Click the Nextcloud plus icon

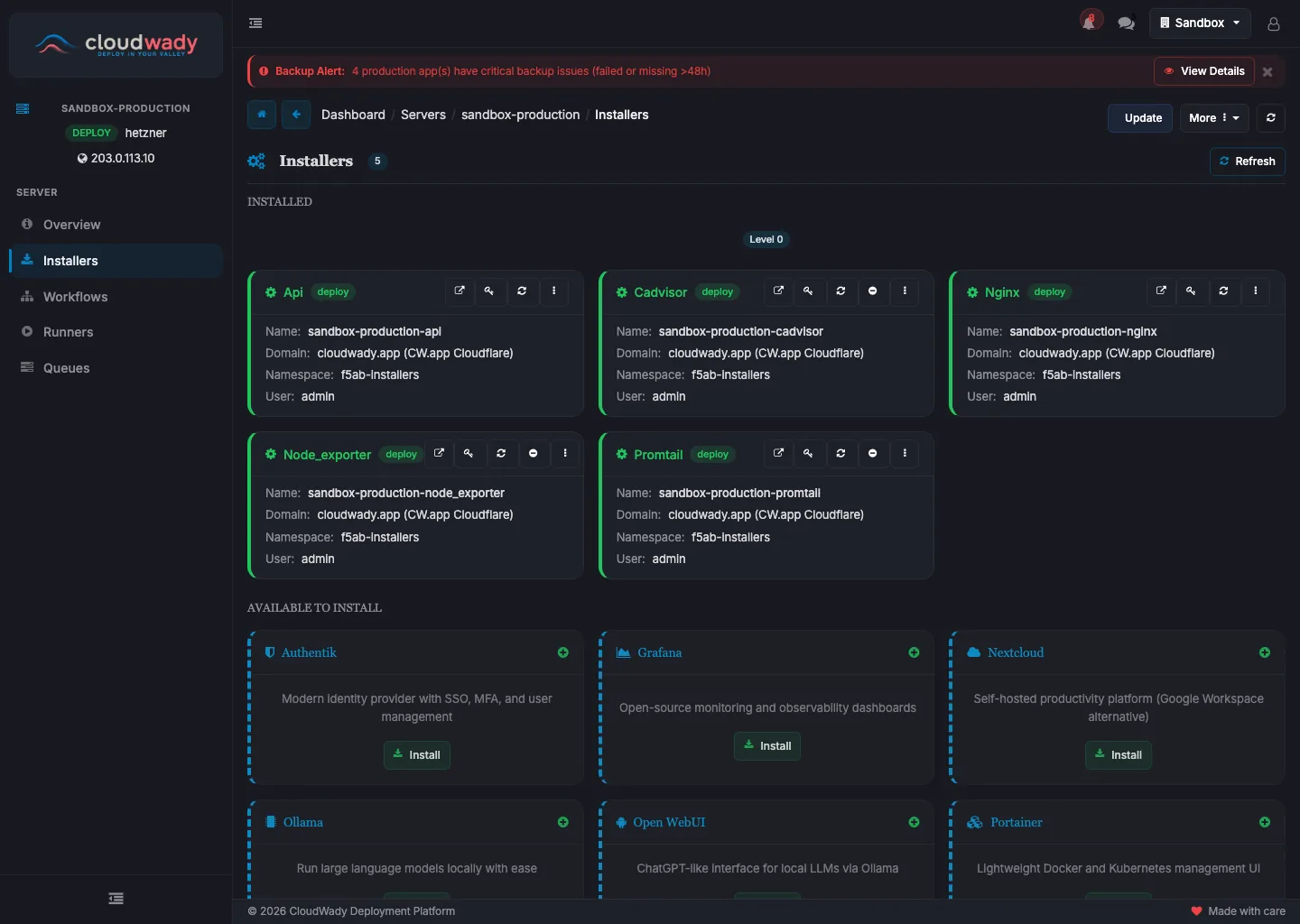tap(1265, 652)
